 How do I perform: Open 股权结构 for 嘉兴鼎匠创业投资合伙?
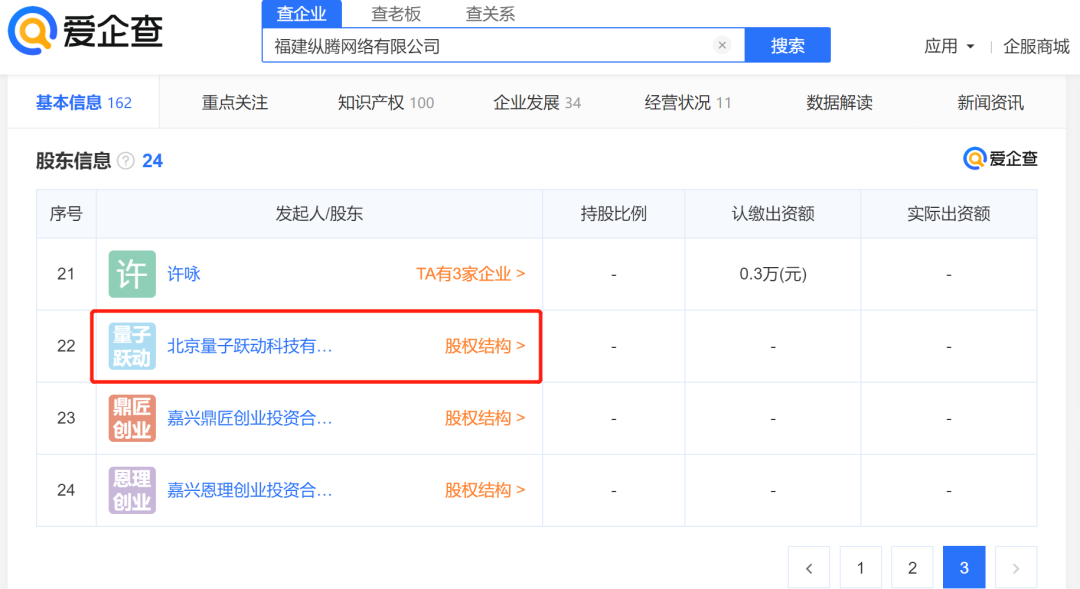pos(484,418)
